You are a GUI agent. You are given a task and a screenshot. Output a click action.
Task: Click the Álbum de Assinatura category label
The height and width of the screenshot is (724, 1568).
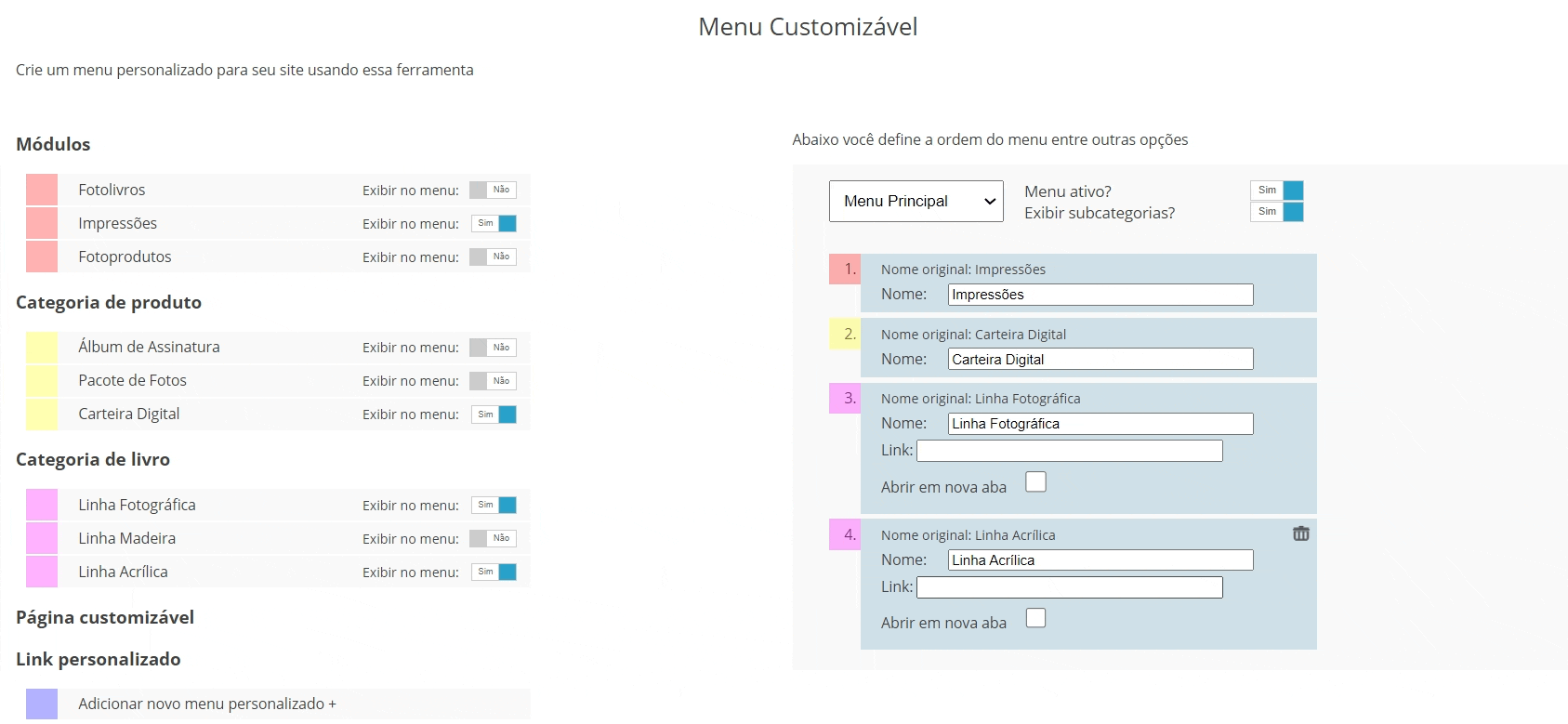pos(149,347)
